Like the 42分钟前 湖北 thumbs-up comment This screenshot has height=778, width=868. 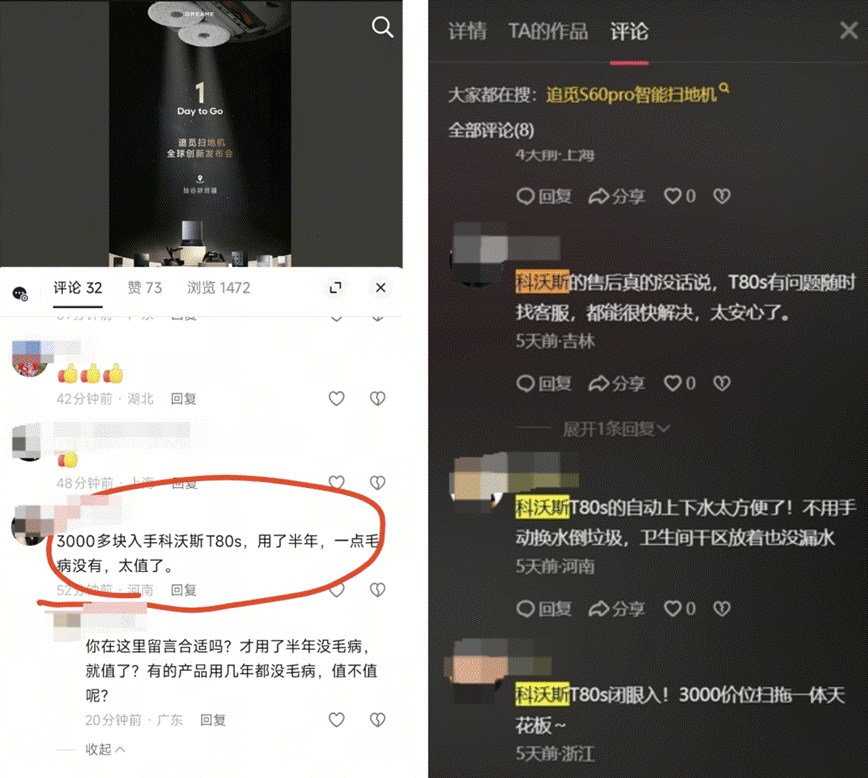[337, 398]
